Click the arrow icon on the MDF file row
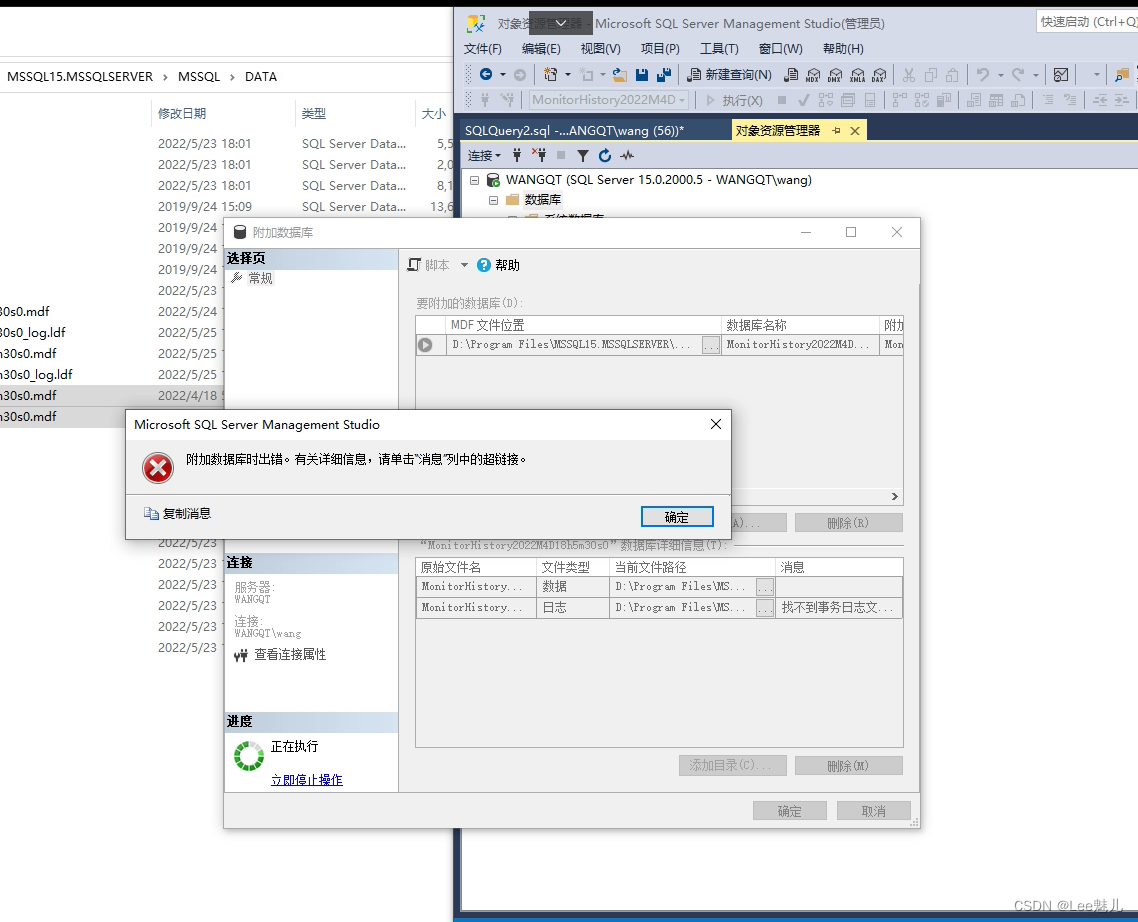Screen dimensions: 1138x922 coord(425,345)
